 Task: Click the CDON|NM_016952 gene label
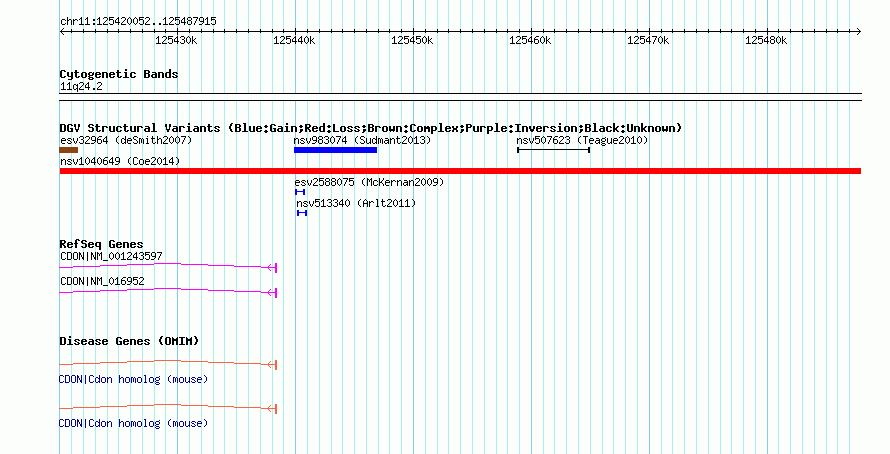coord(102,281)
